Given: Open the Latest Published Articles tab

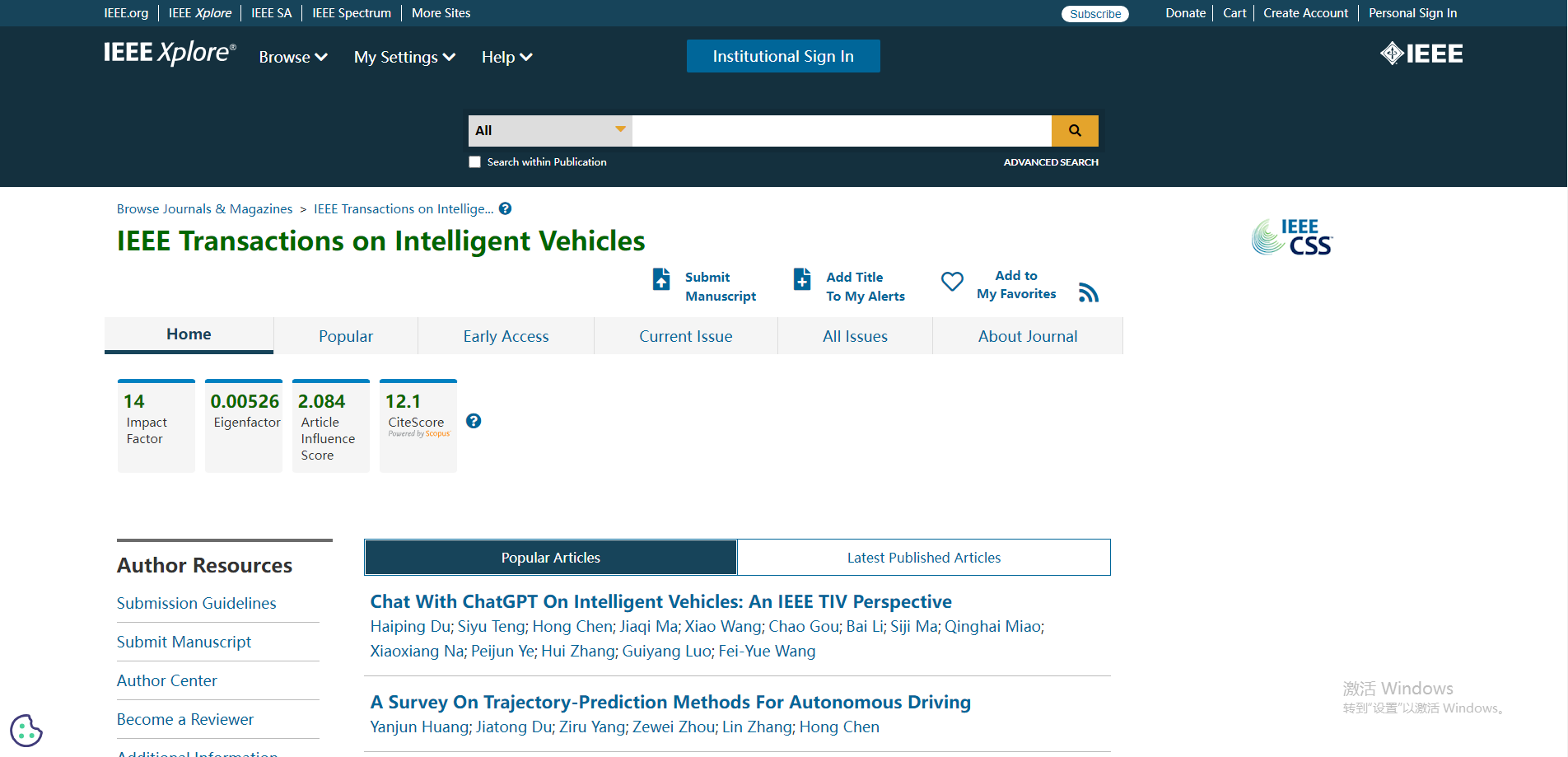Looking at the screenshot, I should 923,558.
